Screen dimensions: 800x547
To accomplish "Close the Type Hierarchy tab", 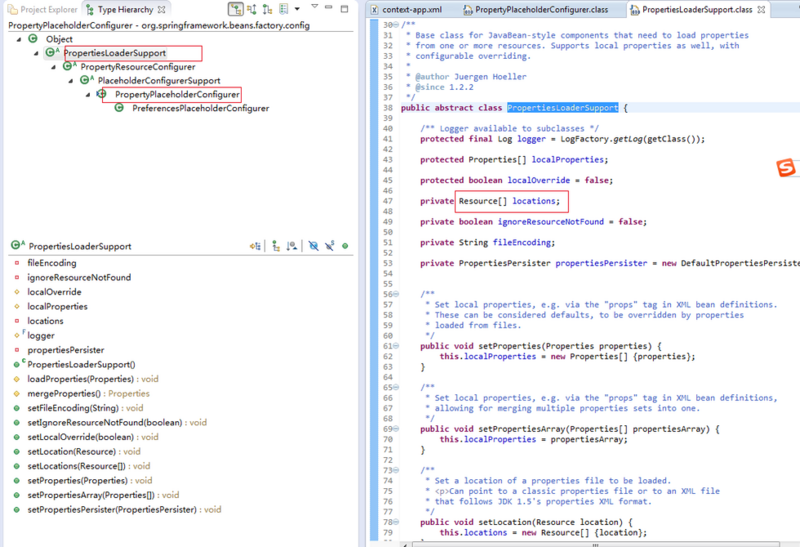I will coord(161,10).
